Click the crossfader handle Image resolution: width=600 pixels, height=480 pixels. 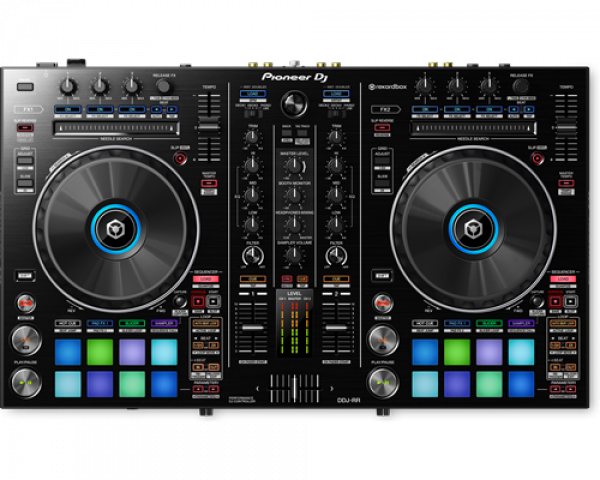point(294,388)
